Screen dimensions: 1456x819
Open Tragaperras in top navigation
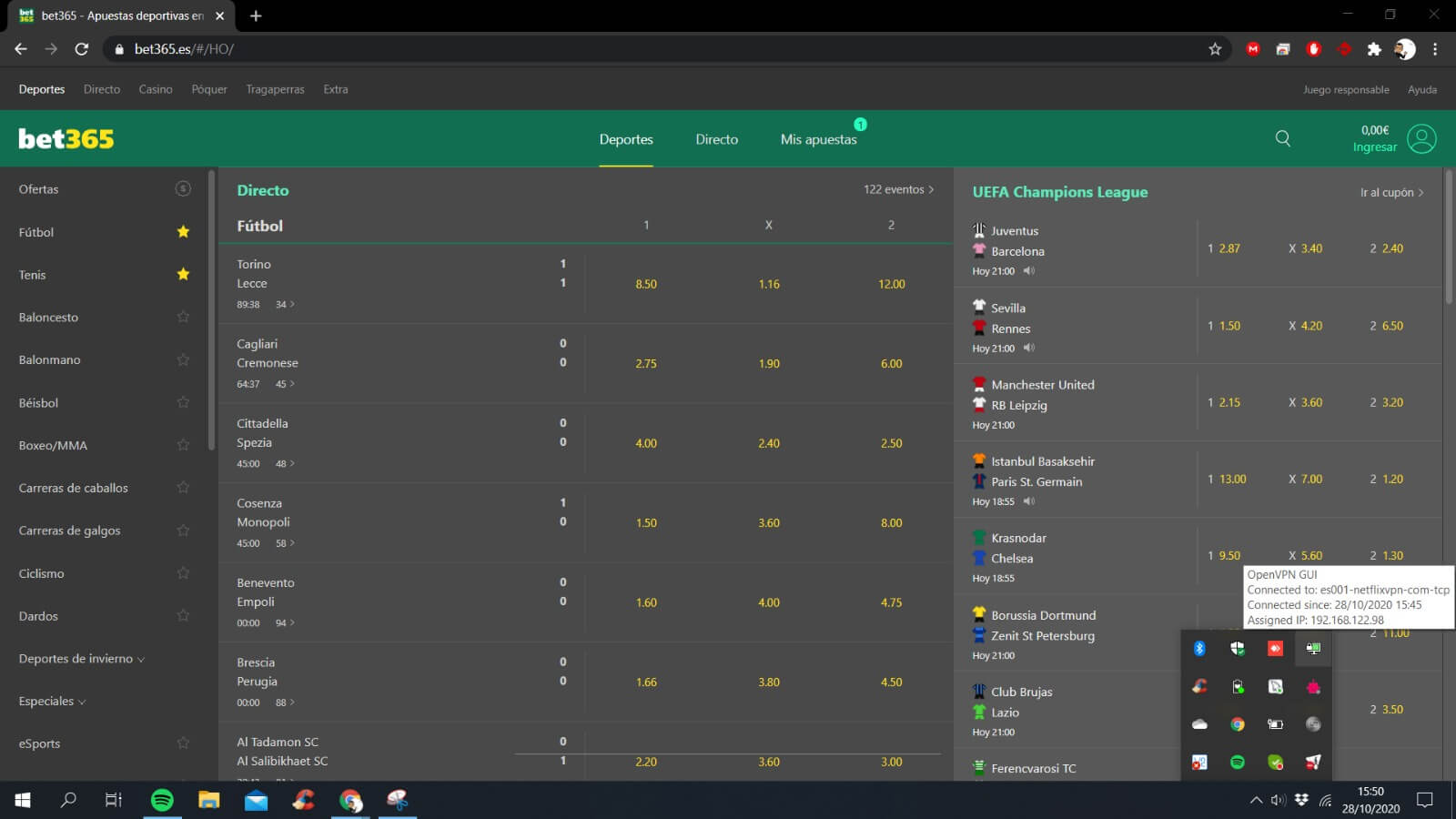pos(275,89)
